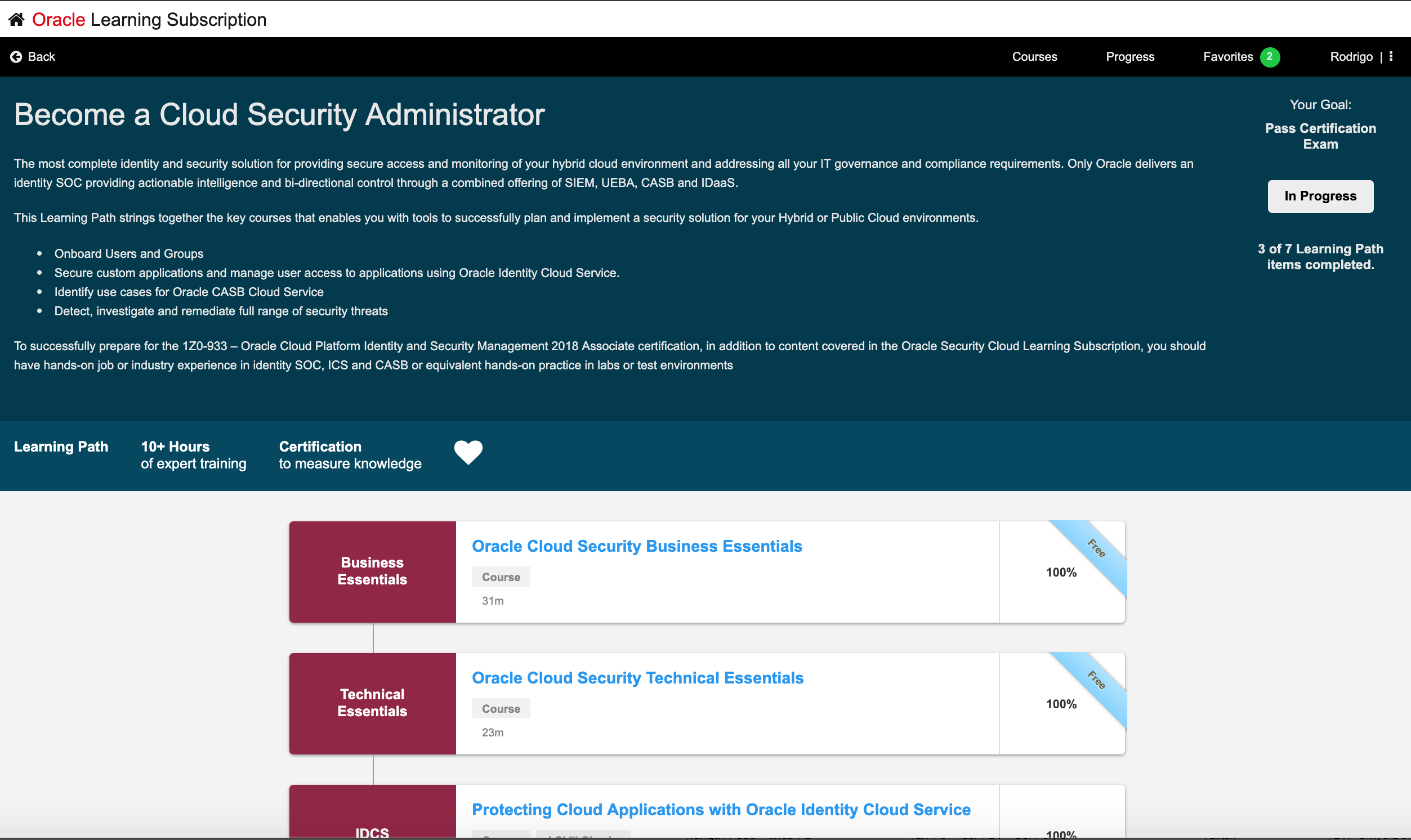
Task: Click the 31m duration text
Action: point(493,601)
